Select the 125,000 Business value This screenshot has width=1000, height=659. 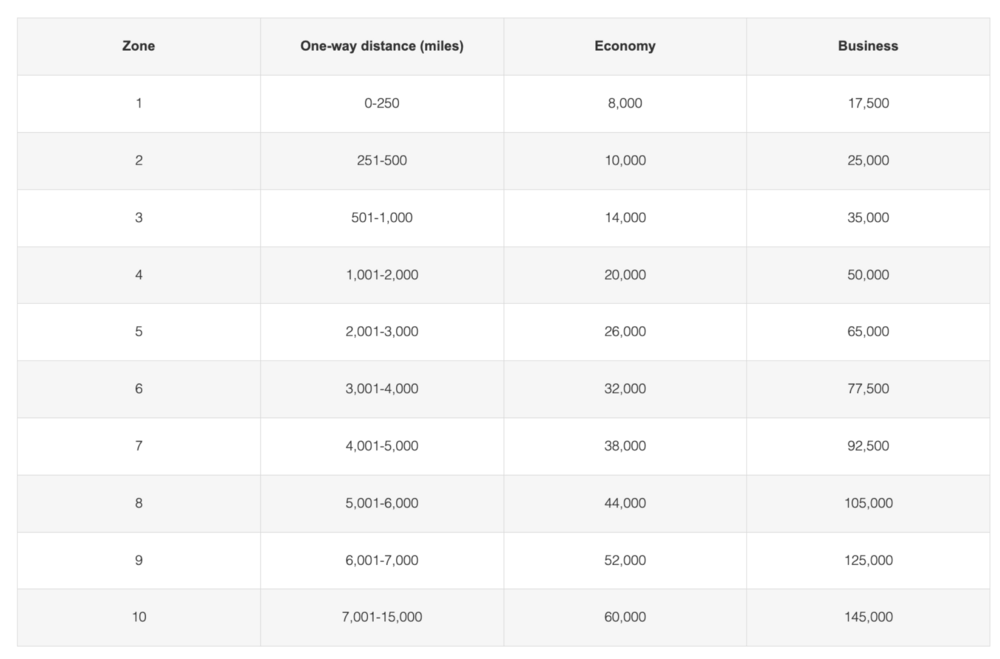pos(868,560)
